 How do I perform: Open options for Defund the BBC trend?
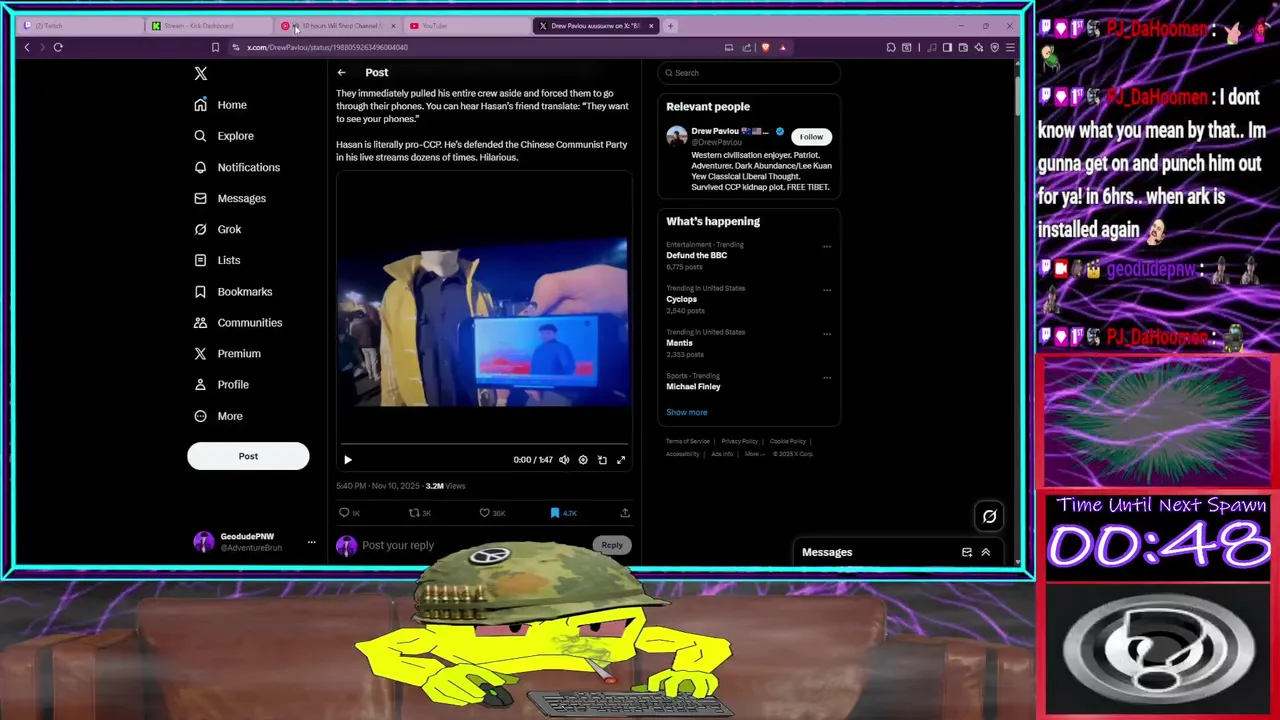[x=827, y=246]
